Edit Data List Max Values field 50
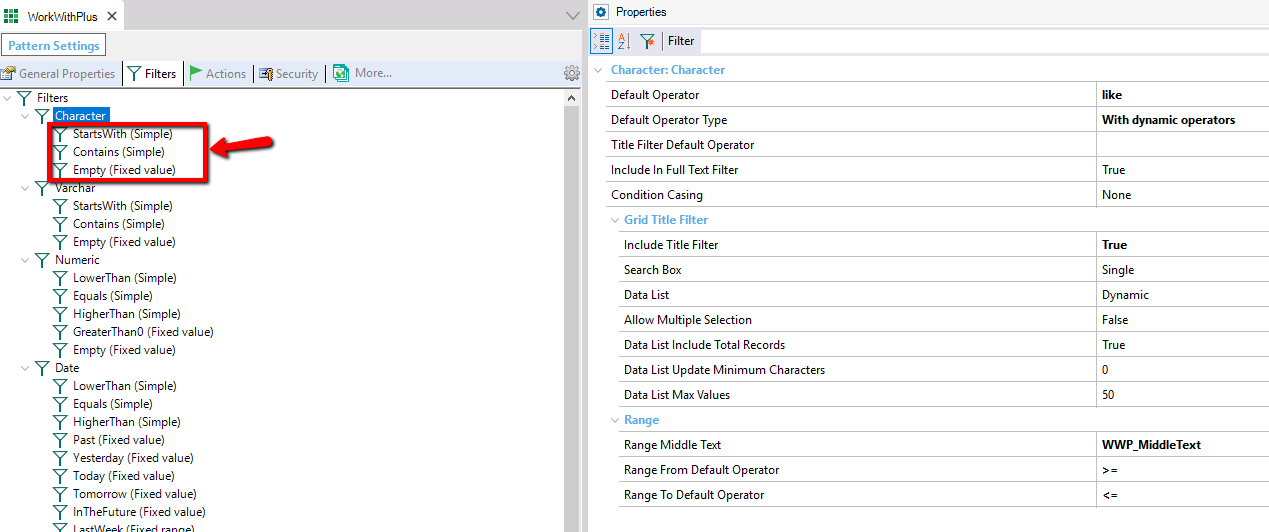The image size is (1269, 532). 1182,395
